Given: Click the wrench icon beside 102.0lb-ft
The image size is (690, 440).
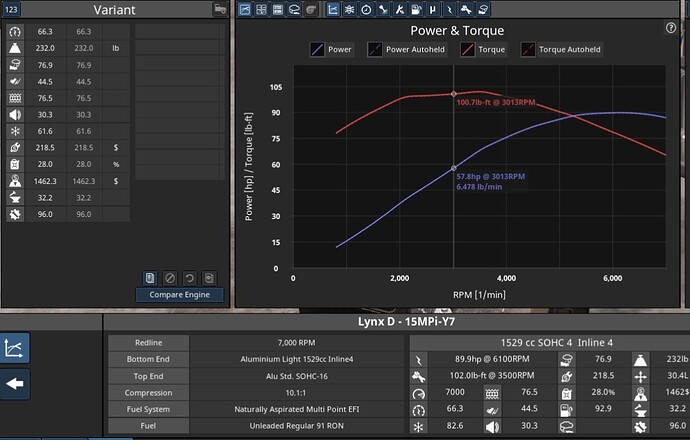Looking at the screenshot, I should [418, 377].
